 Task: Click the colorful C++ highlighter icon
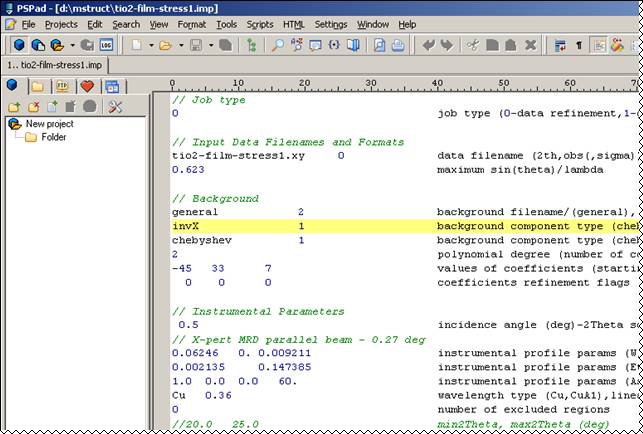[617, 45]
